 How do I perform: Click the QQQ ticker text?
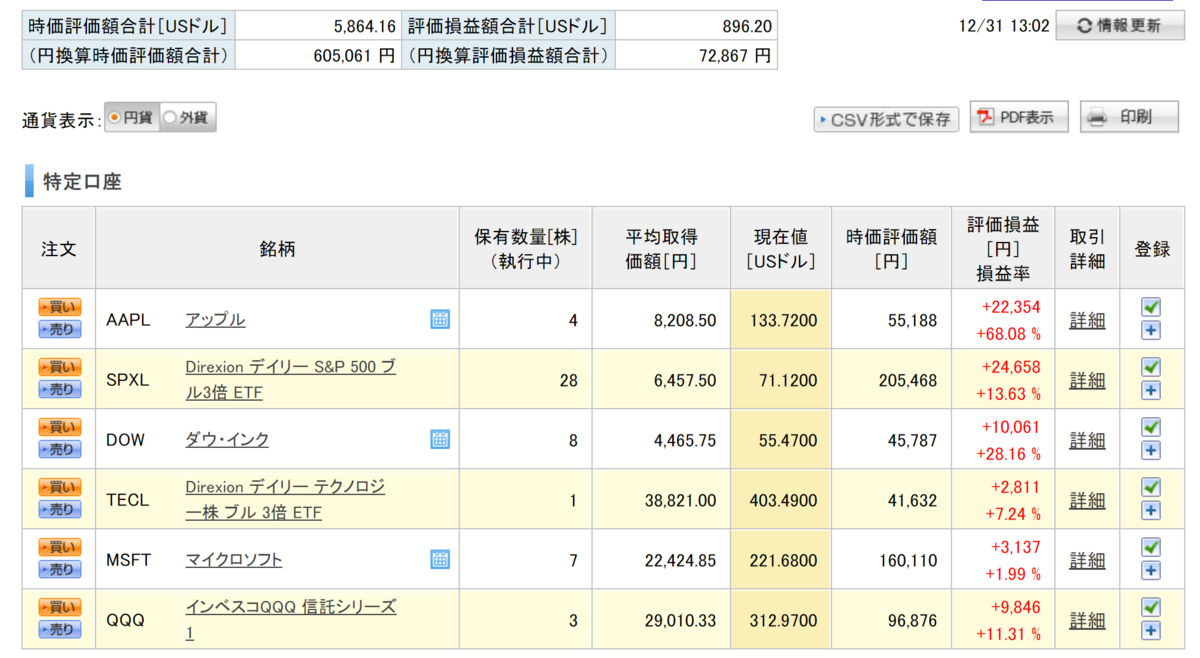pyautogui.click(x=125, y=620)
